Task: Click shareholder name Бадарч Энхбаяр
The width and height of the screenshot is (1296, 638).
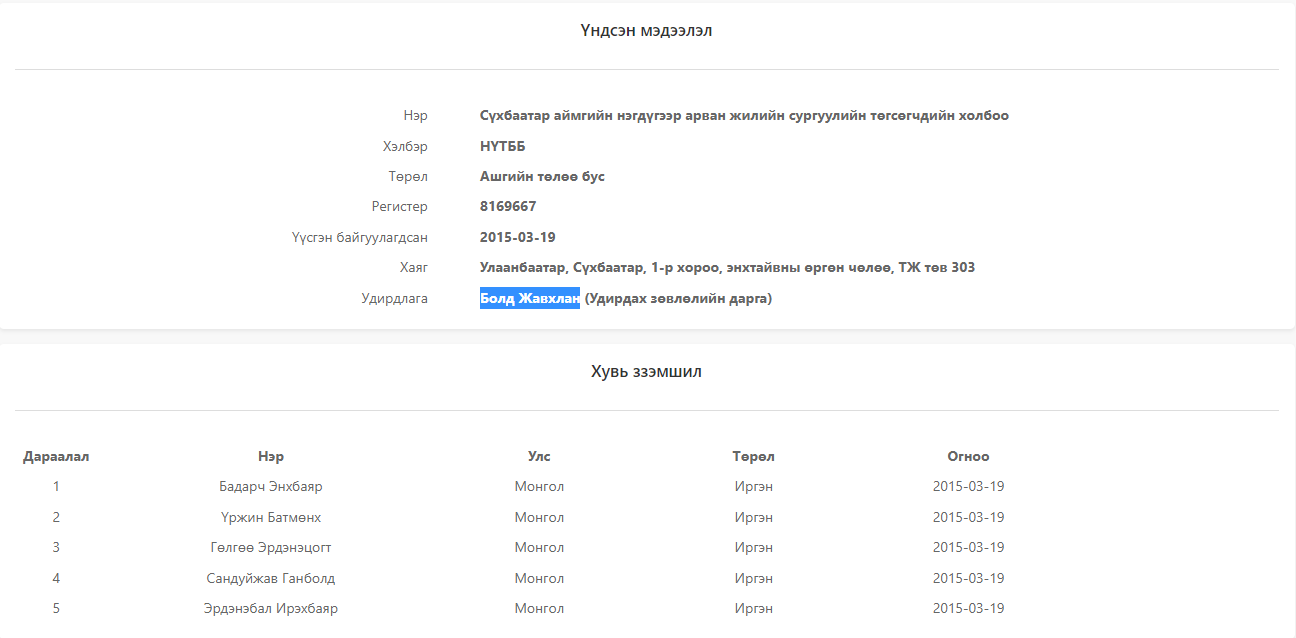Action: point(270,487)
